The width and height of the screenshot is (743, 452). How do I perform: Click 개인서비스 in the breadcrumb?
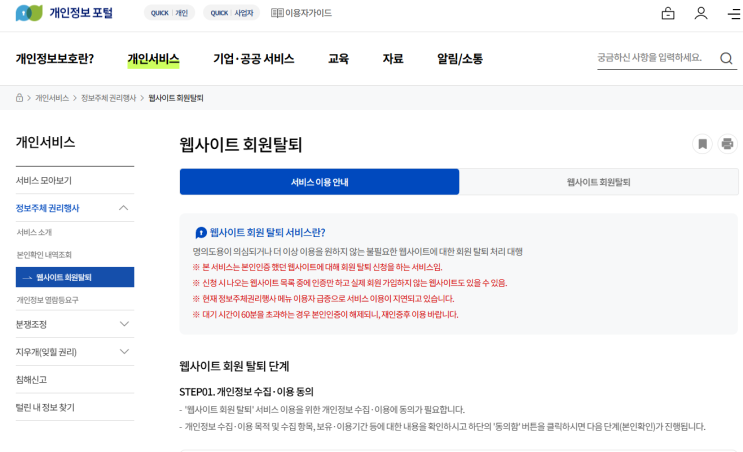click(52, 98)
